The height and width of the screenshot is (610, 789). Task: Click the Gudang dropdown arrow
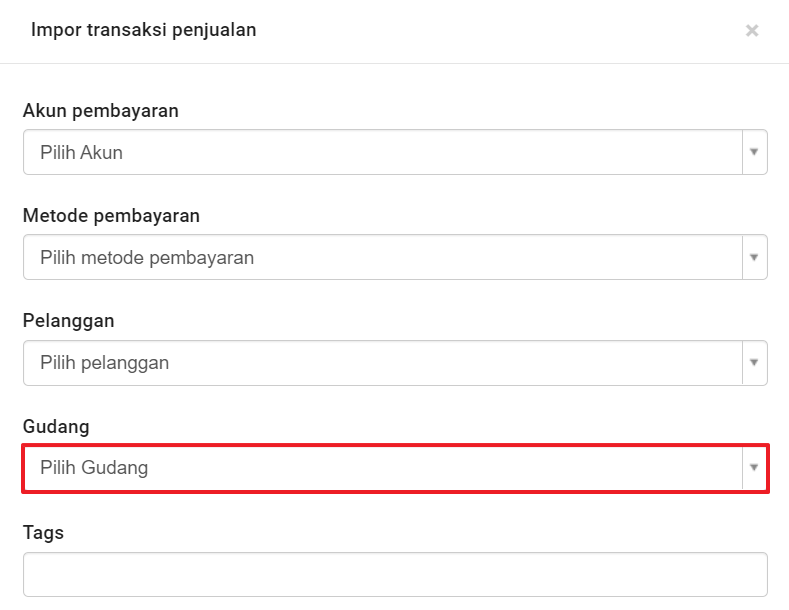(x=754, y=468)
